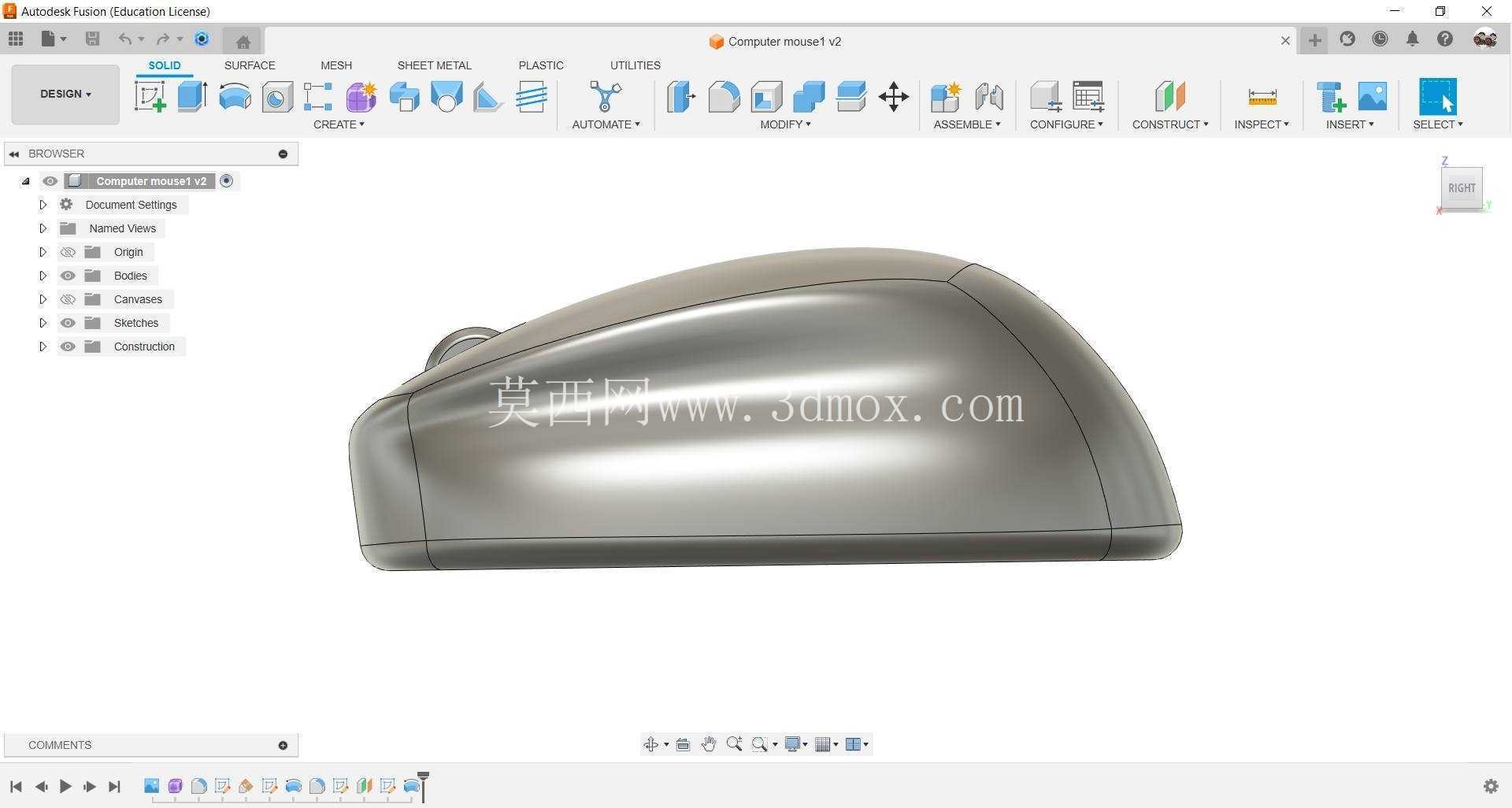1512x808 pixels.
Task: Expand the Document Settings node
Action: [x=43, y=205]
